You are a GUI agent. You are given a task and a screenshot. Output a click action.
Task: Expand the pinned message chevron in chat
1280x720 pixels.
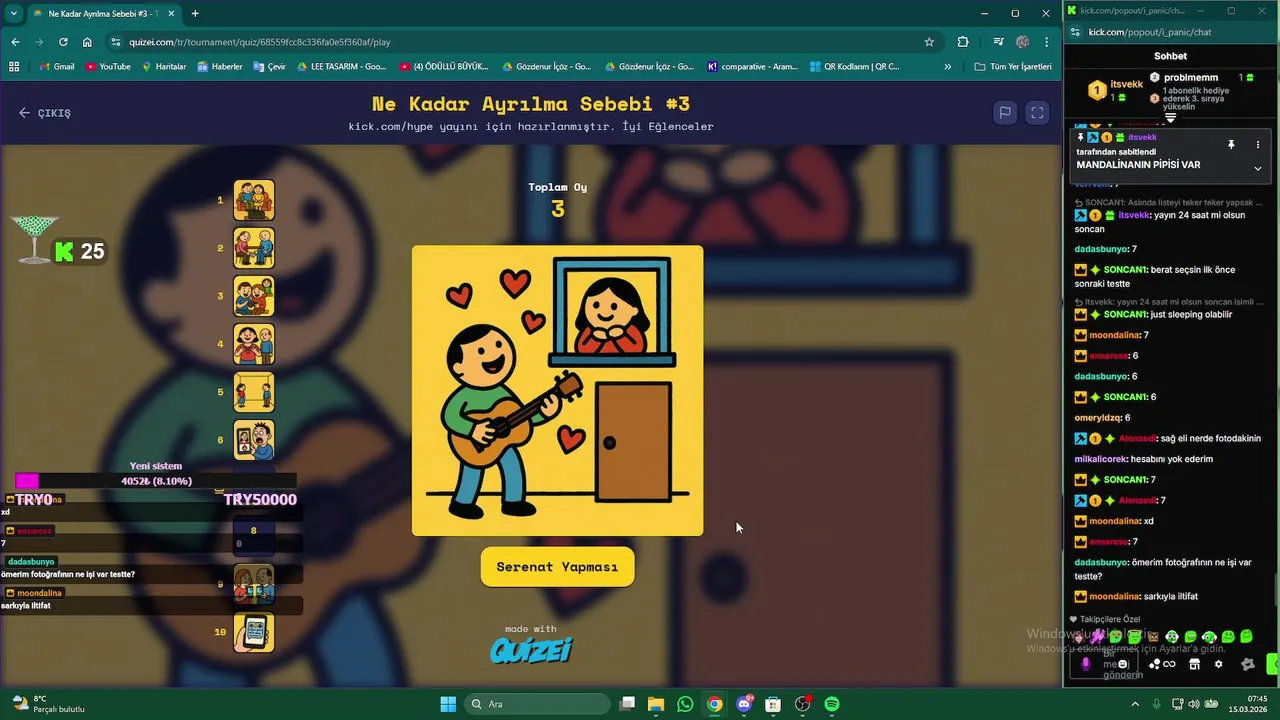[1257, 168]
